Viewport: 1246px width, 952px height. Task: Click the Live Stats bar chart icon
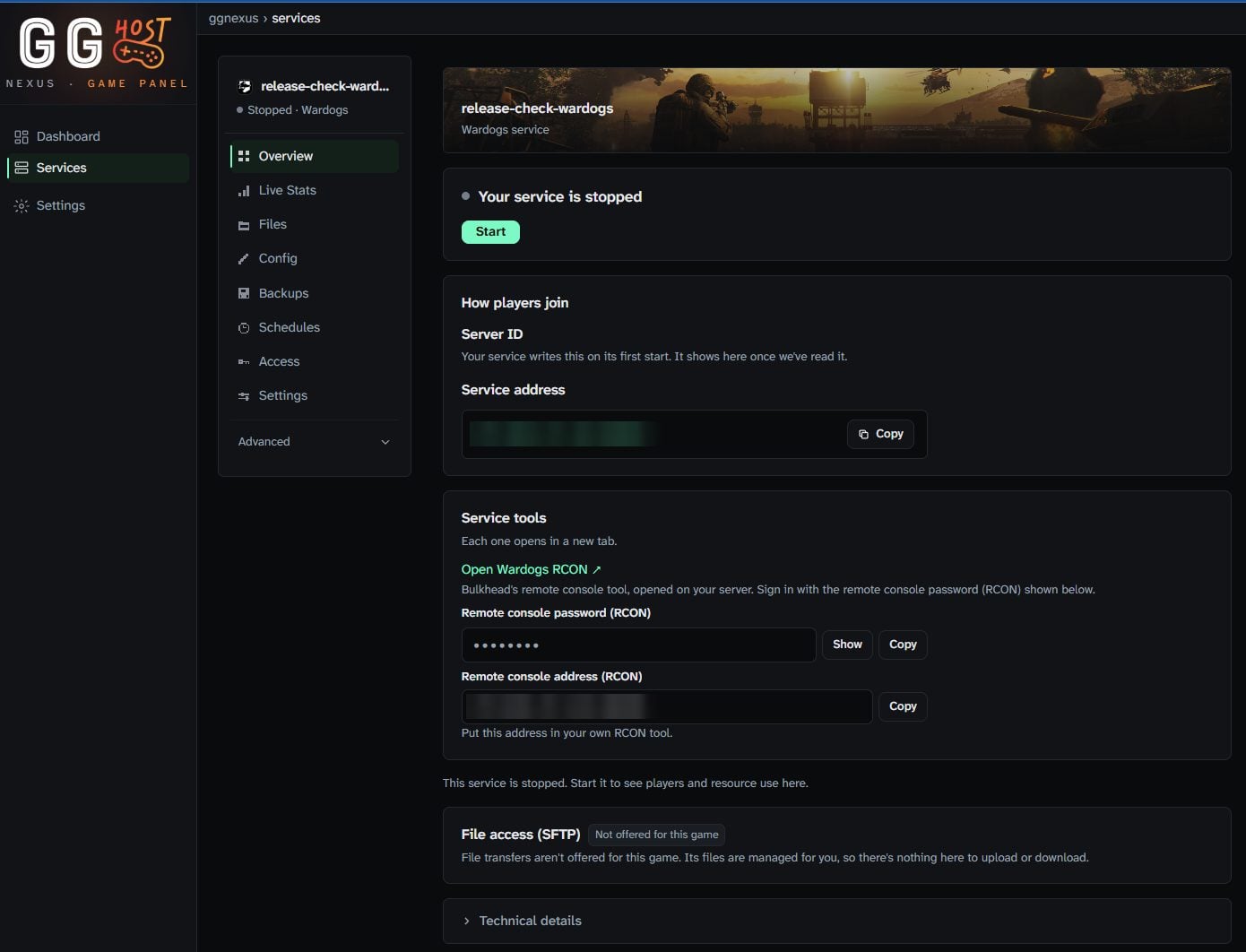[244, 191]
